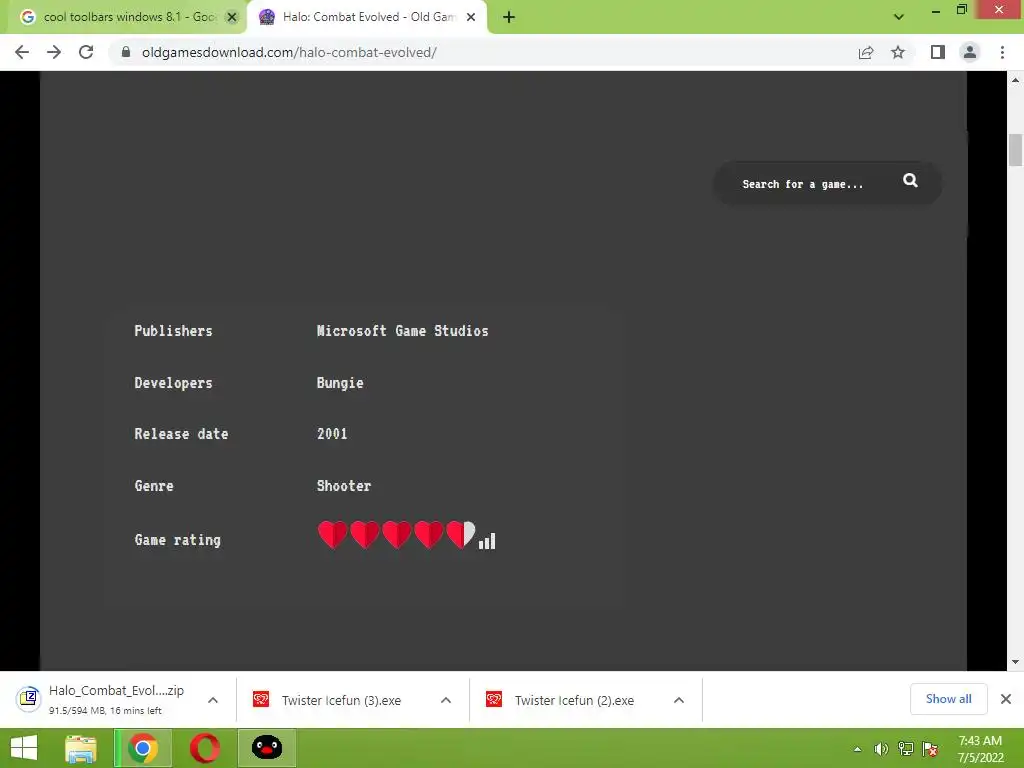Click the volume speaker tray icon
This screenshot has height=768, width=1024.
881,749
